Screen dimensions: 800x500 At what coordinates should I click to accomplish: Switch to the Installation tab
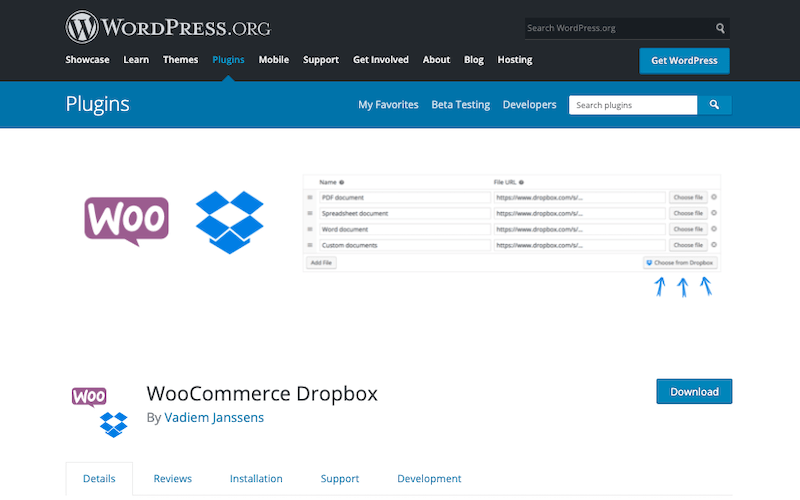(256, 479)
